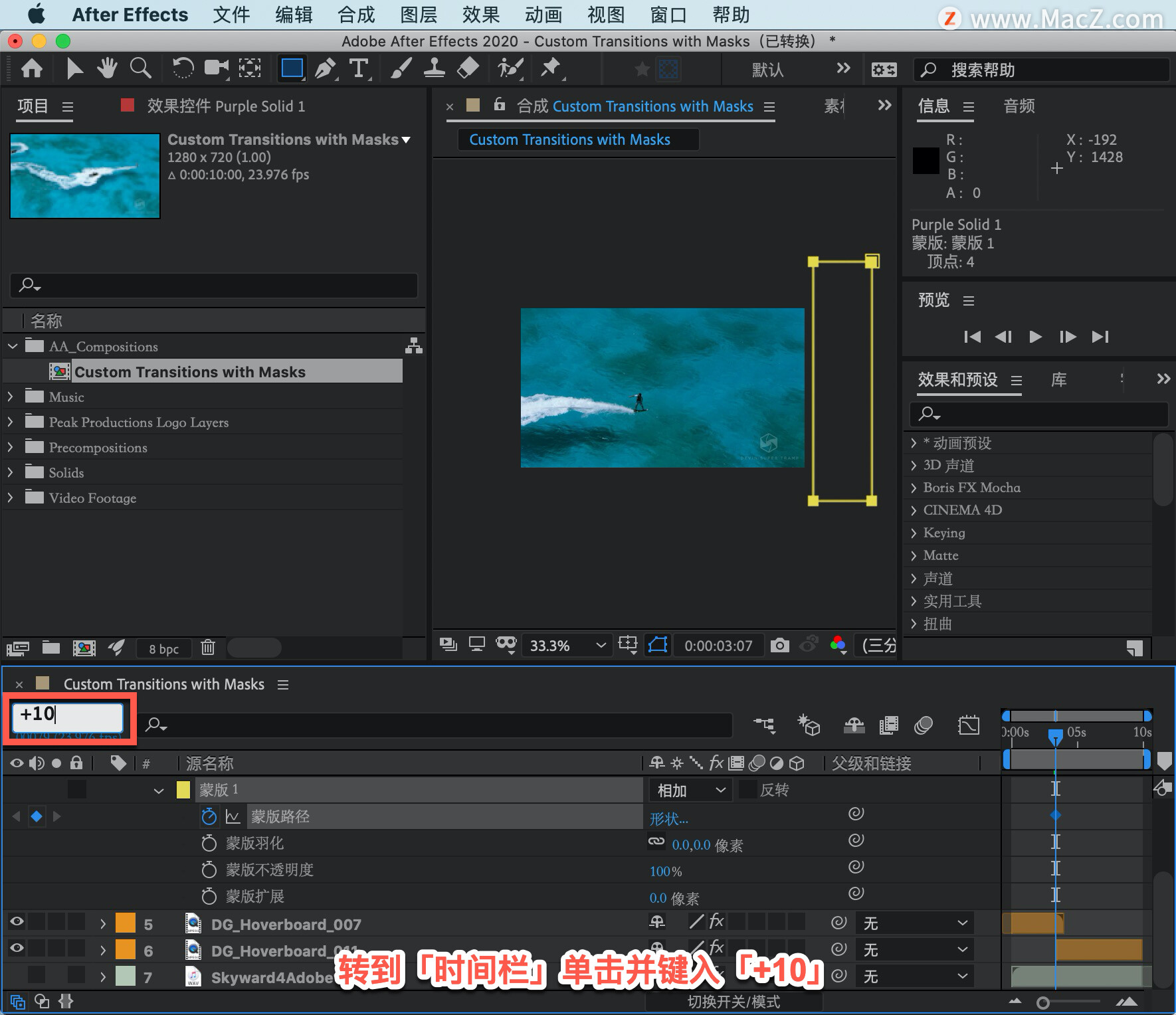Enable stopwatch for 蒙版扩展
Screen dimensions: 1176x1015
pyautogui.click(x=209, y=896)
